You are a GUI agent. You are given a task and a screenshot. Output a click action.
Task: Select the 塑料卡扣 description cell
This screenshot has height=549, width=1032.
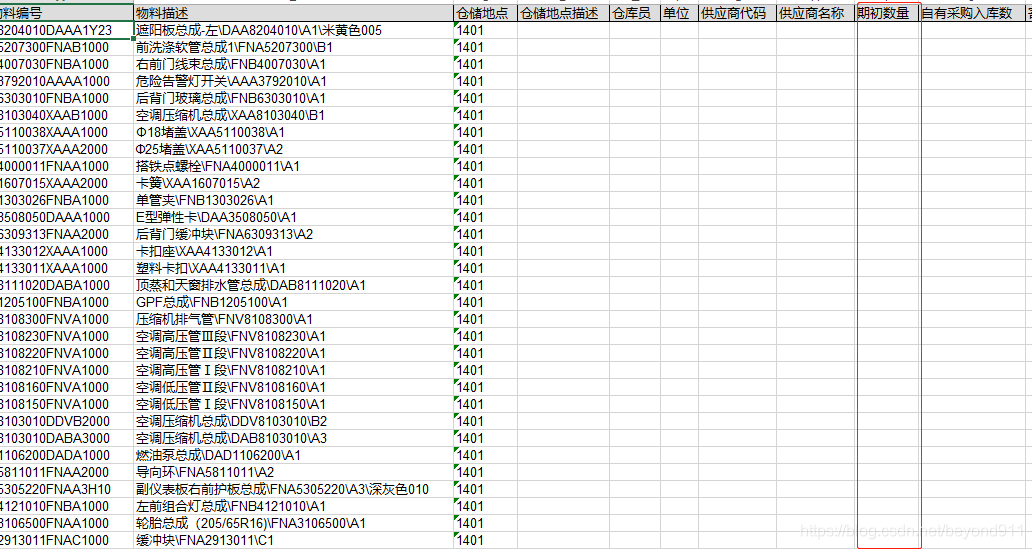point(294,269)
